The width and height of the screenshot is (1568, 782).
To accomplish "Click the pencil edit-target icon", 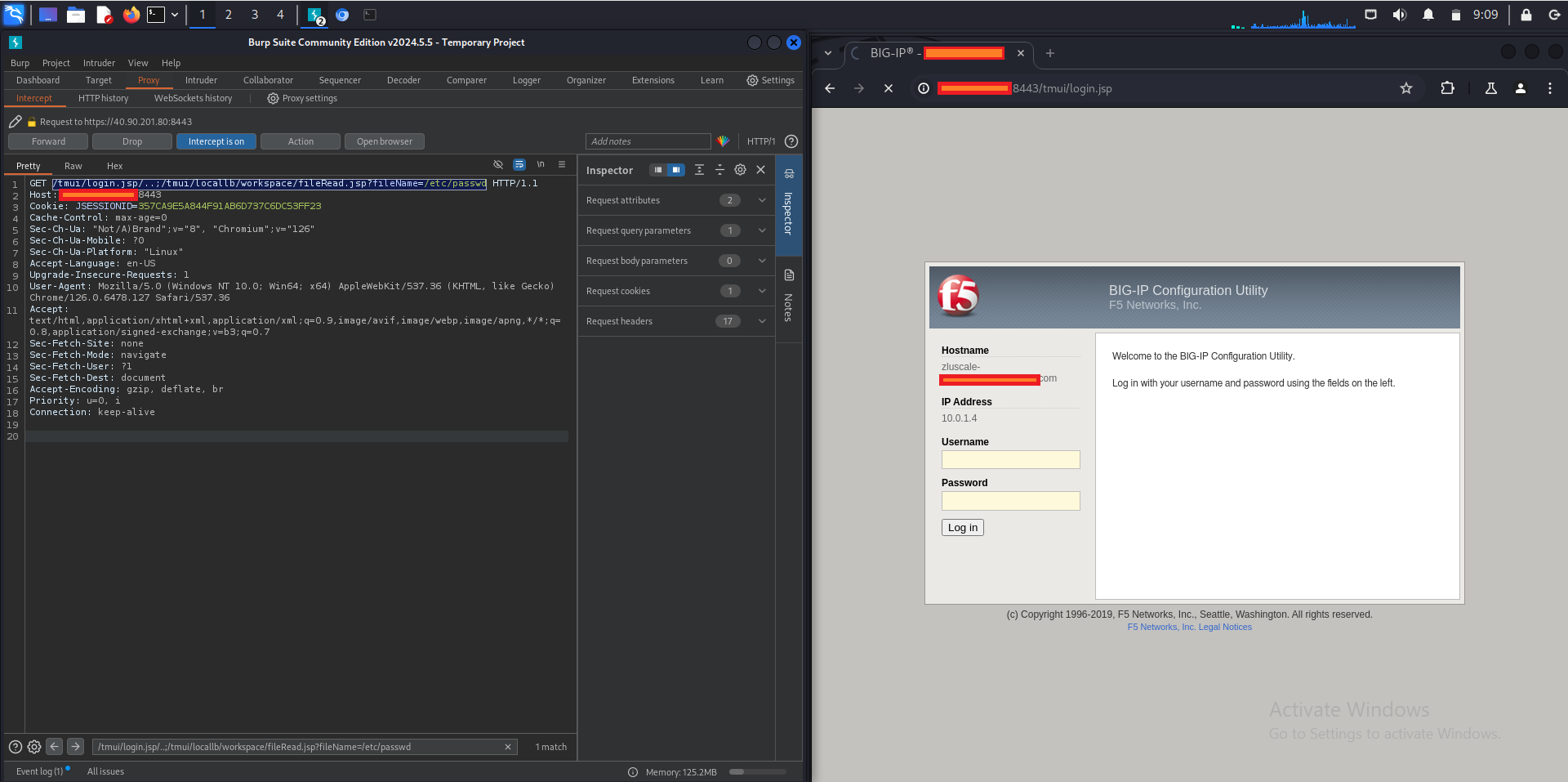I will coord(15,122).
